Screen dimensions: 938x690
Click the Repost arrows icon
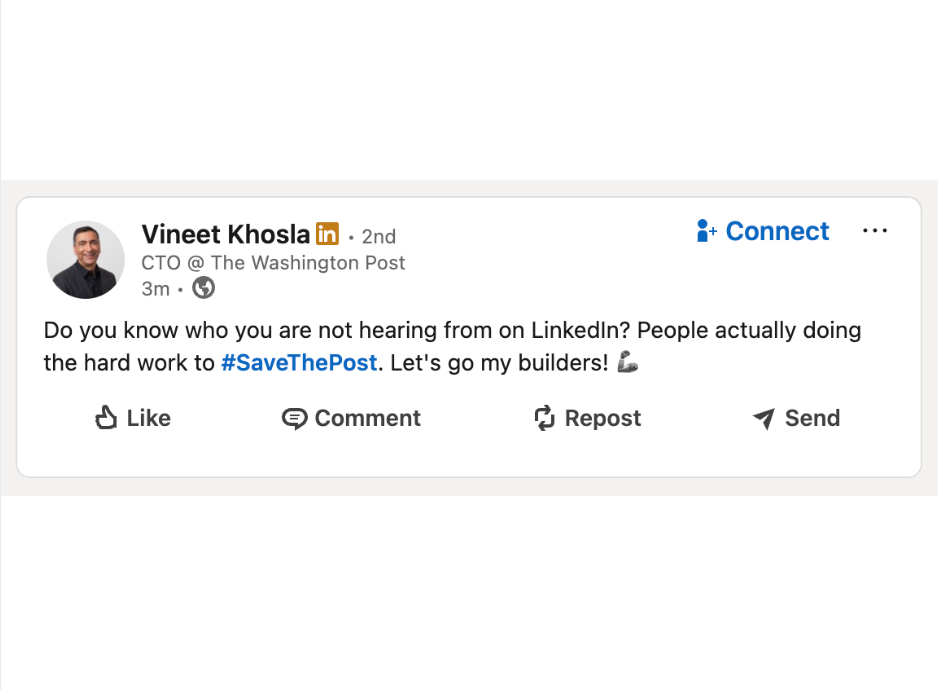pos(544,418)
